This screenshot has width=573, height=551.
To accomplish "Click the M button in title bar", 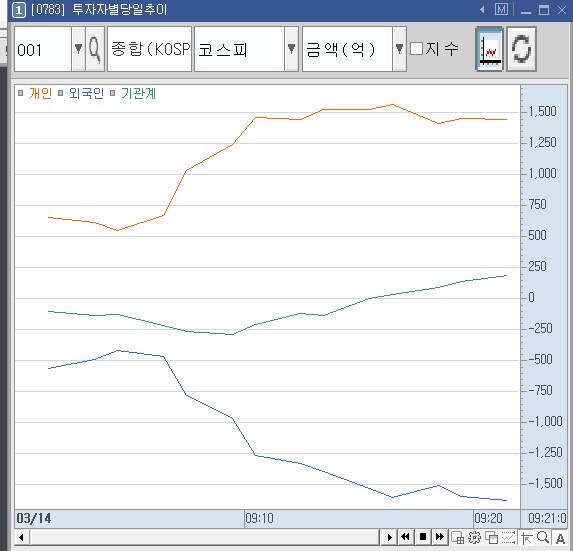I will coord(501,9).
